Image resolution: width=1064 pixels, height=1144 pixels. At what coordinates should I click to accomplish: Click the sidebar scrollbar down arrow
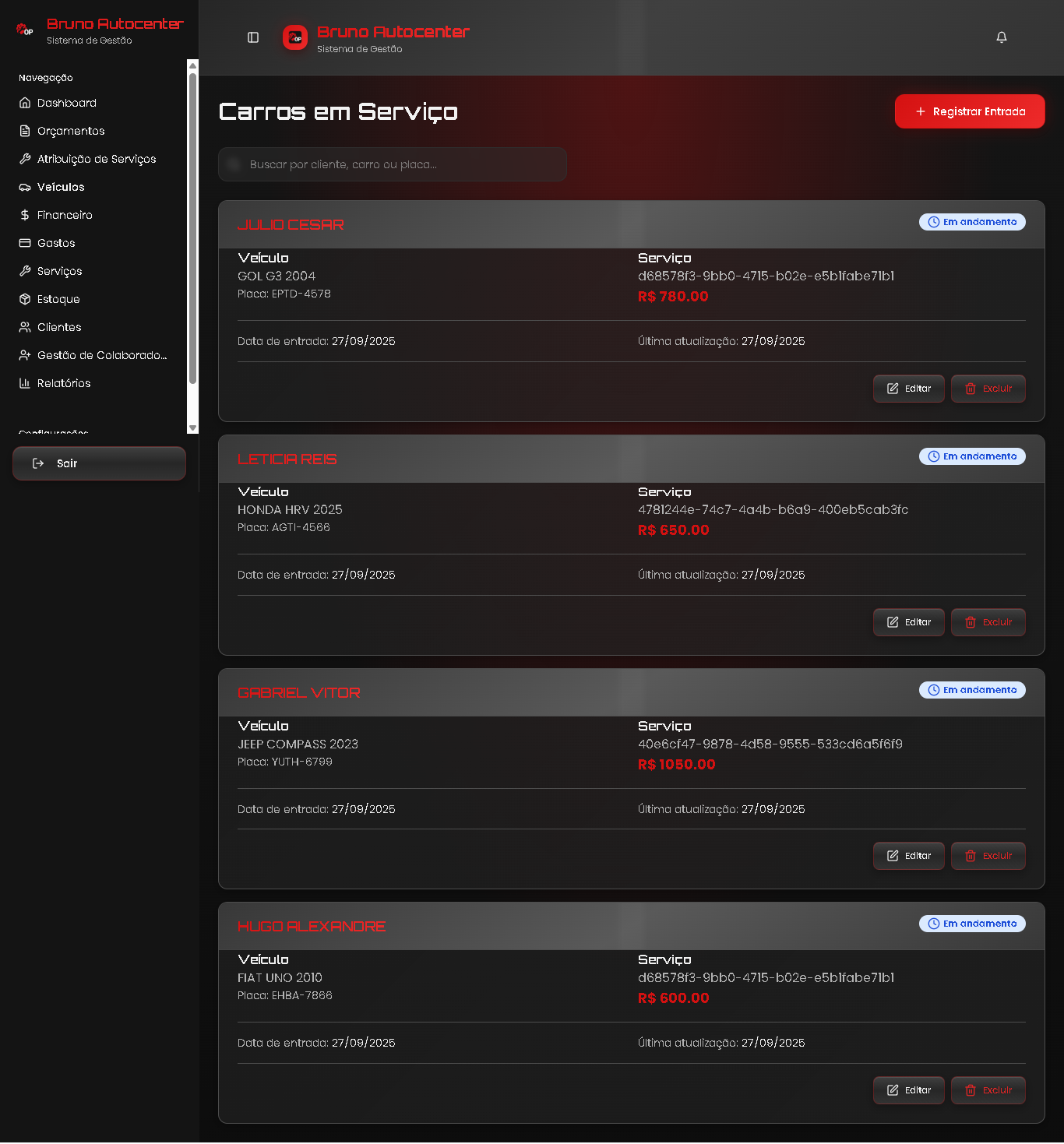tap(192, 428)
